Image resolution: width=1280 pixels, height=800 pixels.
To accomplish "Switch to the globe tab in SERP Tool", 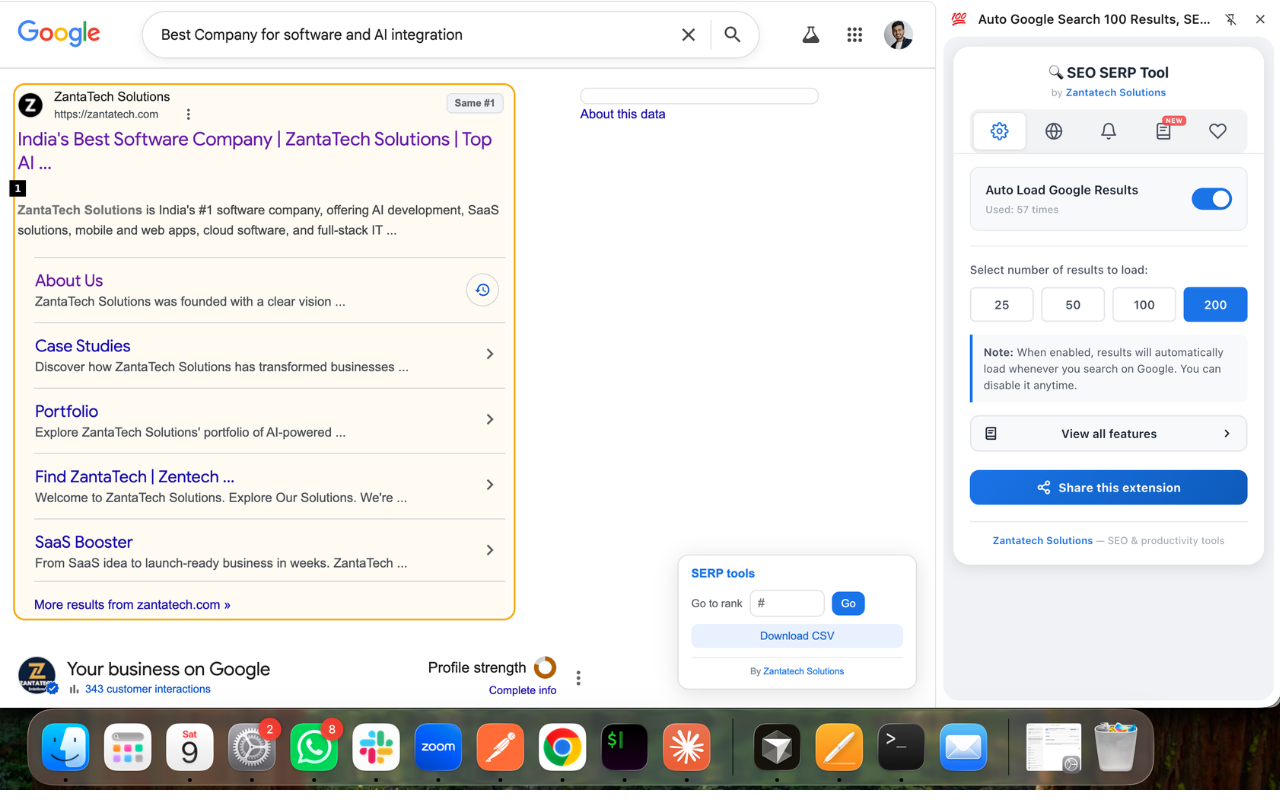I will click(1054, 131).
